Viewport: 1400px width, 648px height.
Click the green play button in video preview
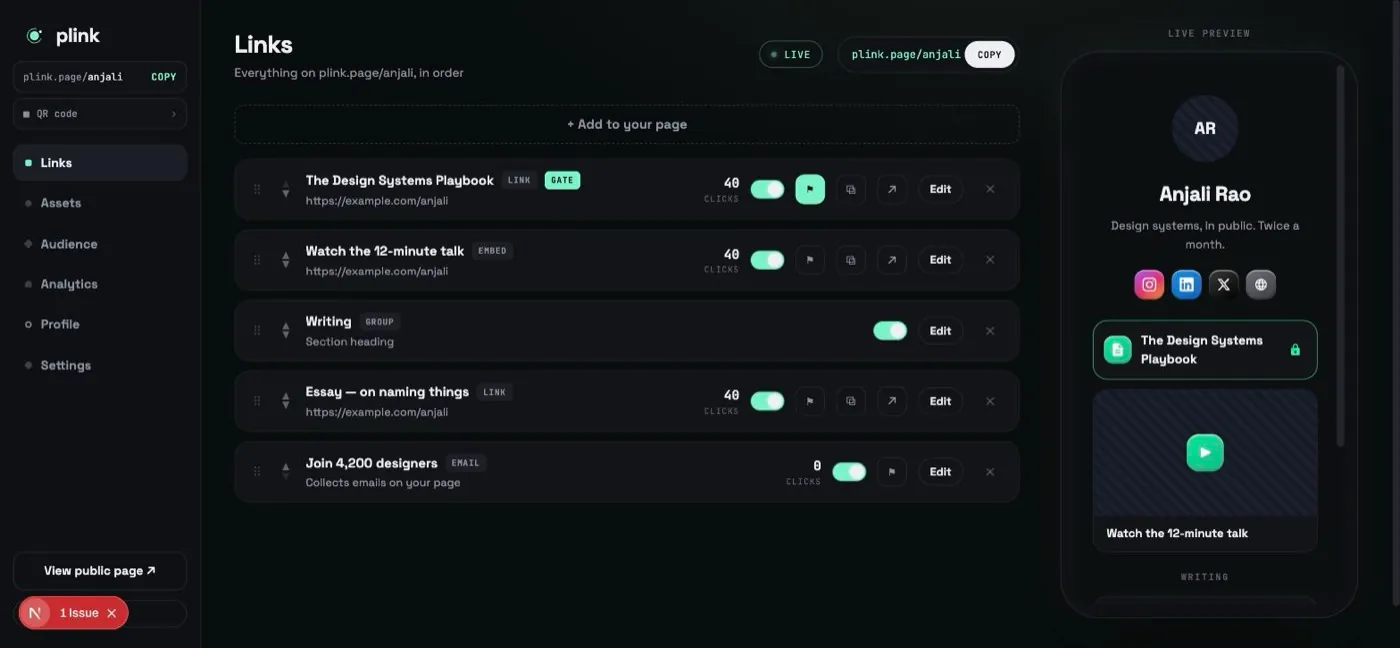[x=1205, y=452]
